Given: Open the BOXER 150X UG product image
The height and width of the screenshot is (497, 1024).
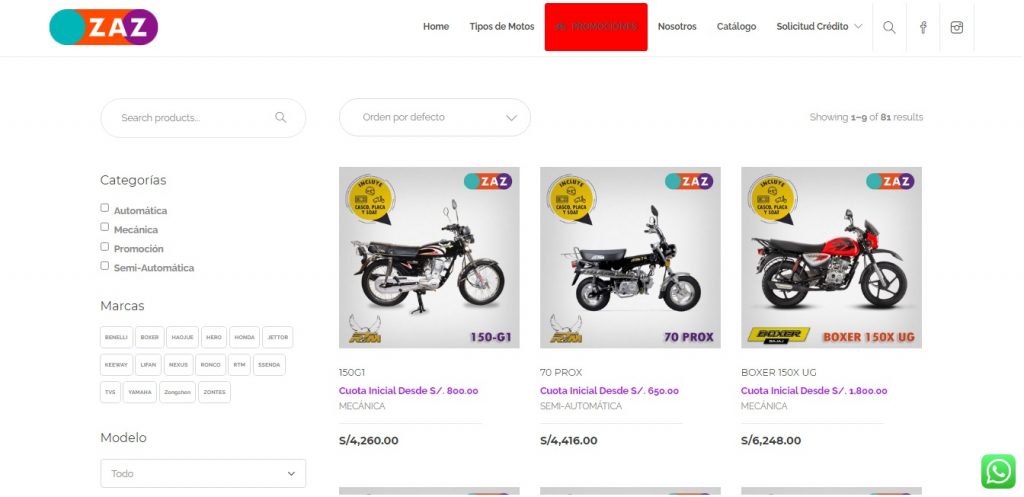Looking at the screenshot, I should (x=831, y=257).
